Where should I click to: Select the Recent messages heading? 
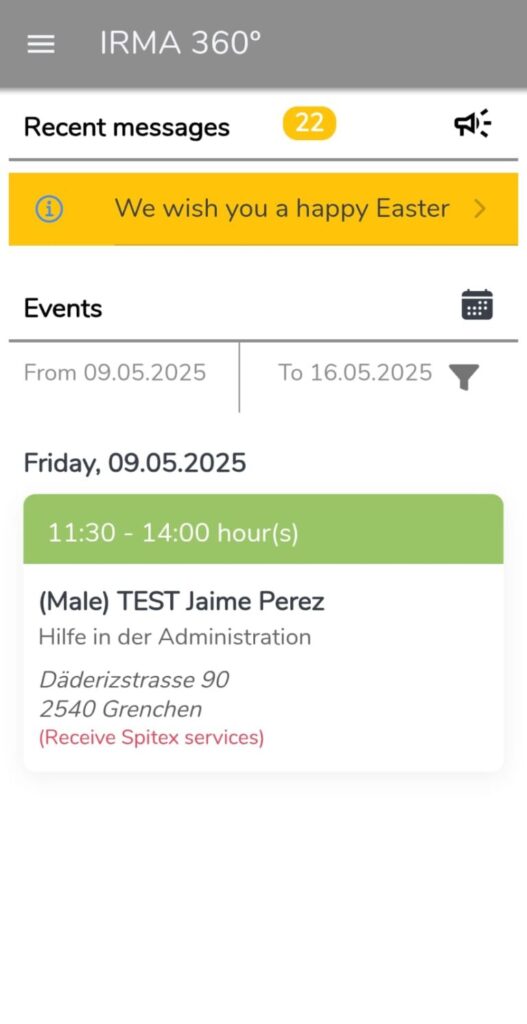pyautogui.click(x=127, y=127)
